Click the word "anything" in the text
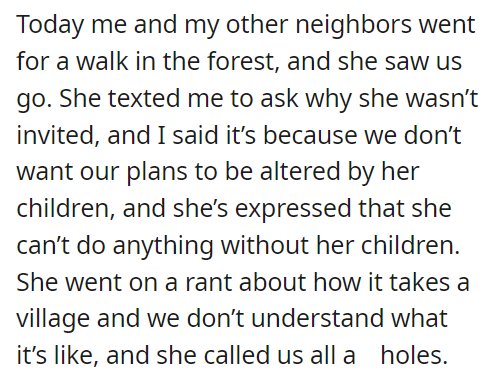487x379 pixels. click(163, 246)
